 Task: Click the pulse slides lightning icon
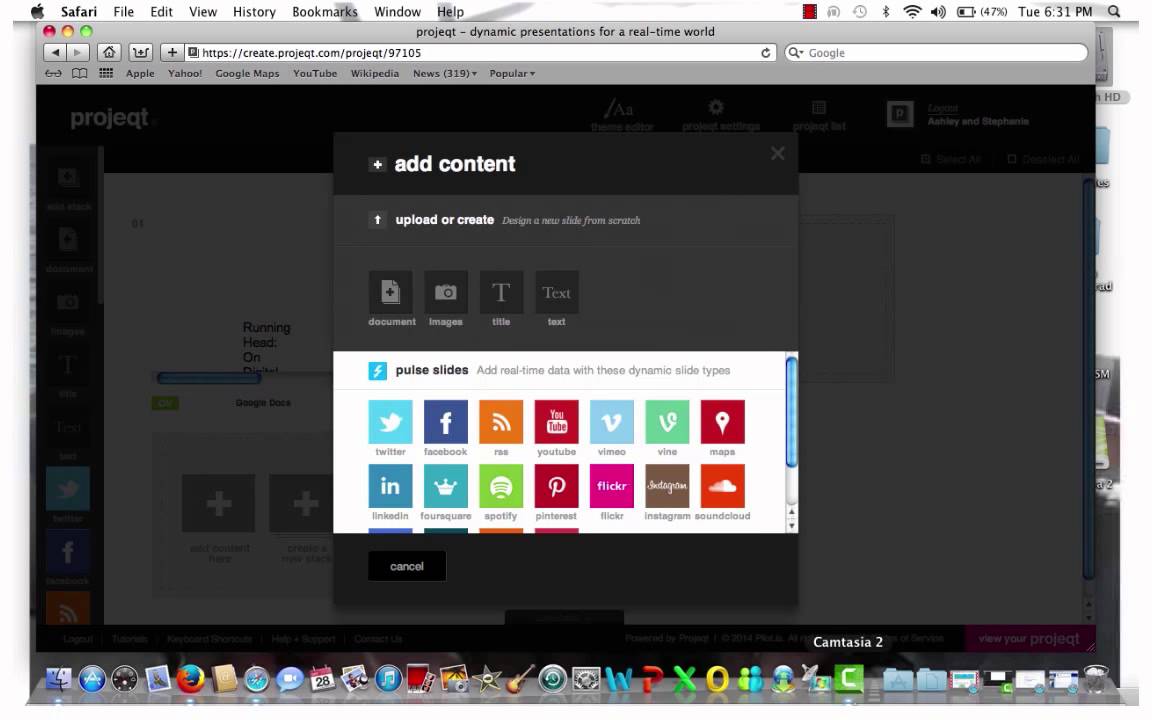pos(377,370)
